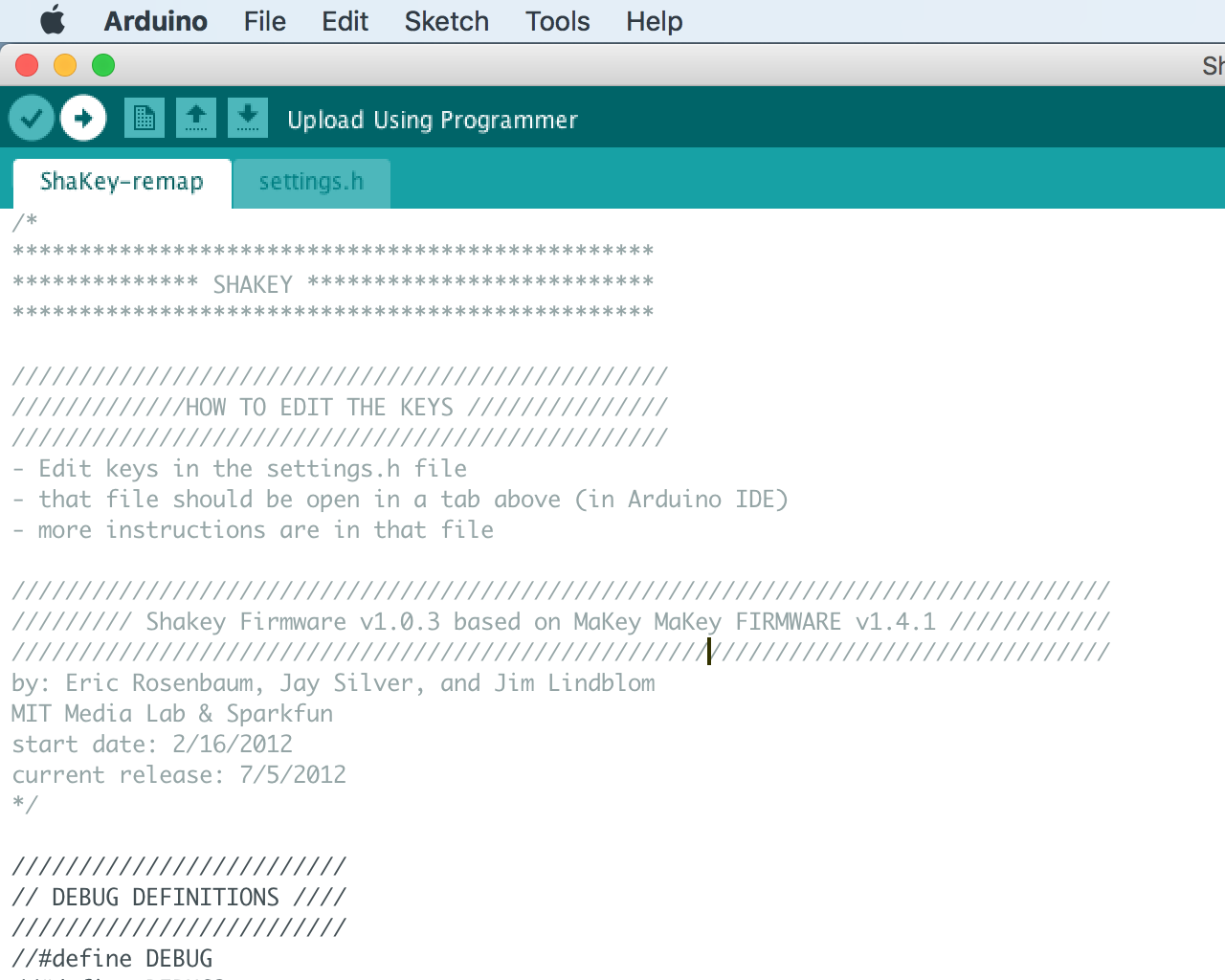The height and width of the screenshot is (980, 1225).
Task: Click the 'current release: 7/5/2012' line
Action: pos(179,775)
